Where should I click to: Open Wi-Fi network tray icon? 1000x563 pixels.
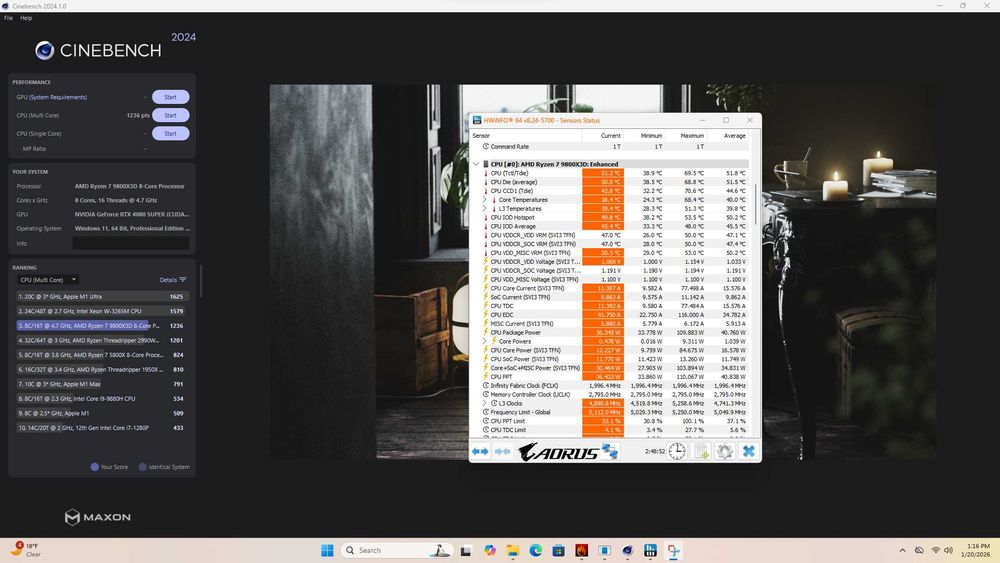click(936, 550)
